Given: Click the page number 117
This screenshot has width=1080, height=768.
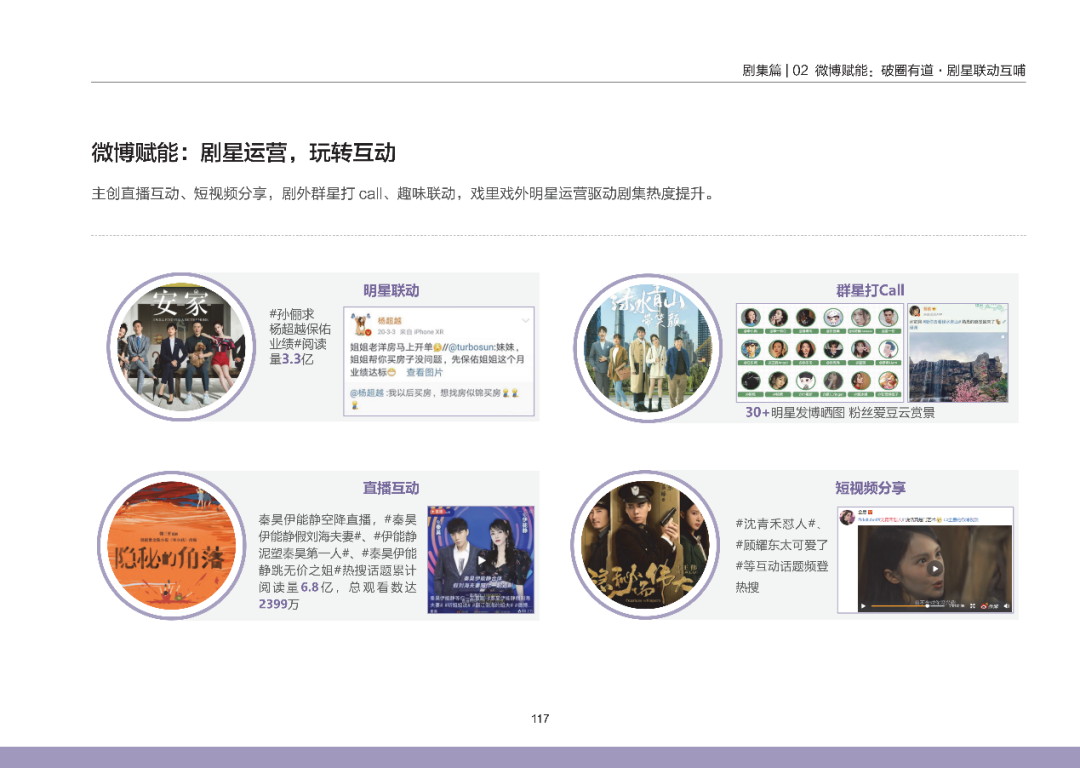Looking at the screenshot, I should (x=540, y=718).
